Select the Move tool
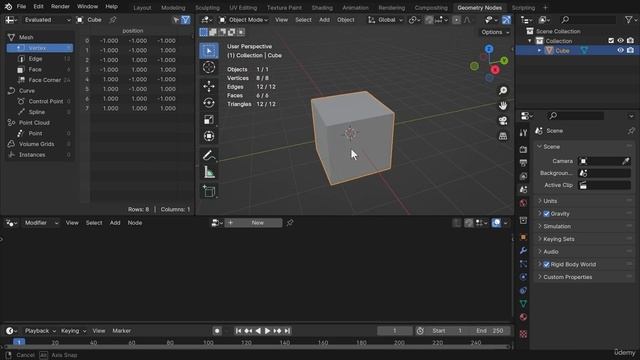 (x=209, y=86)
